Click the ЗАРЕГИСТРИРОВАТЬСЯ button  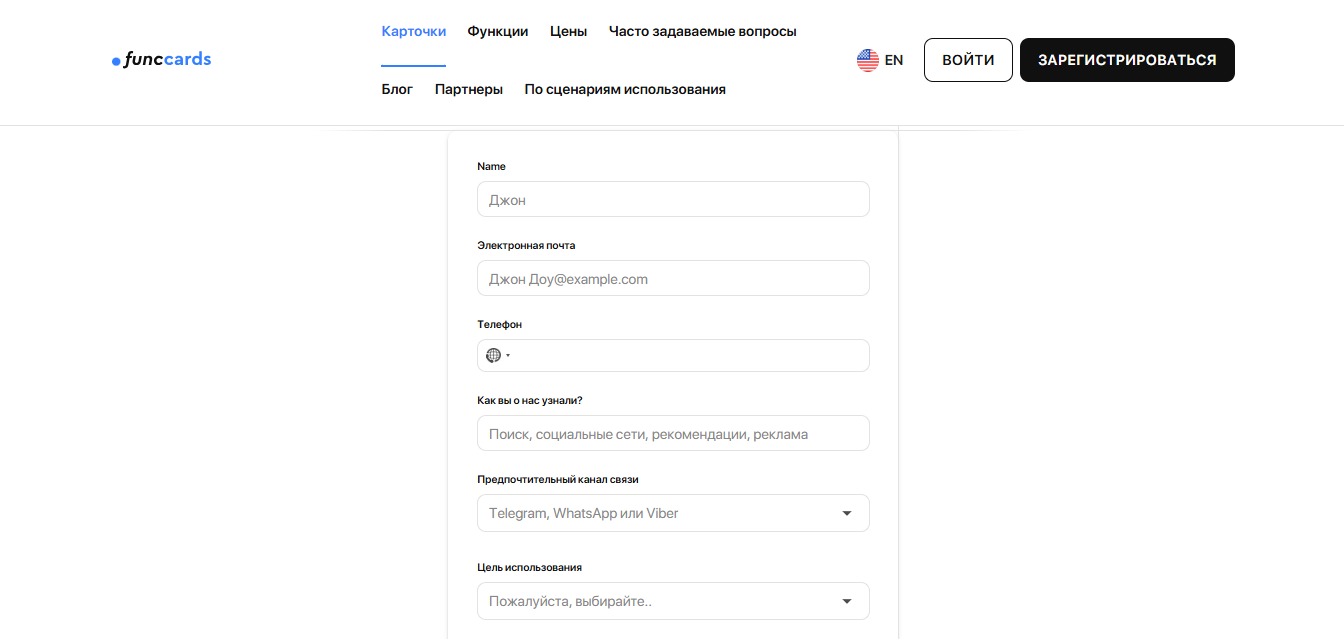click(x=1126, y=59)
